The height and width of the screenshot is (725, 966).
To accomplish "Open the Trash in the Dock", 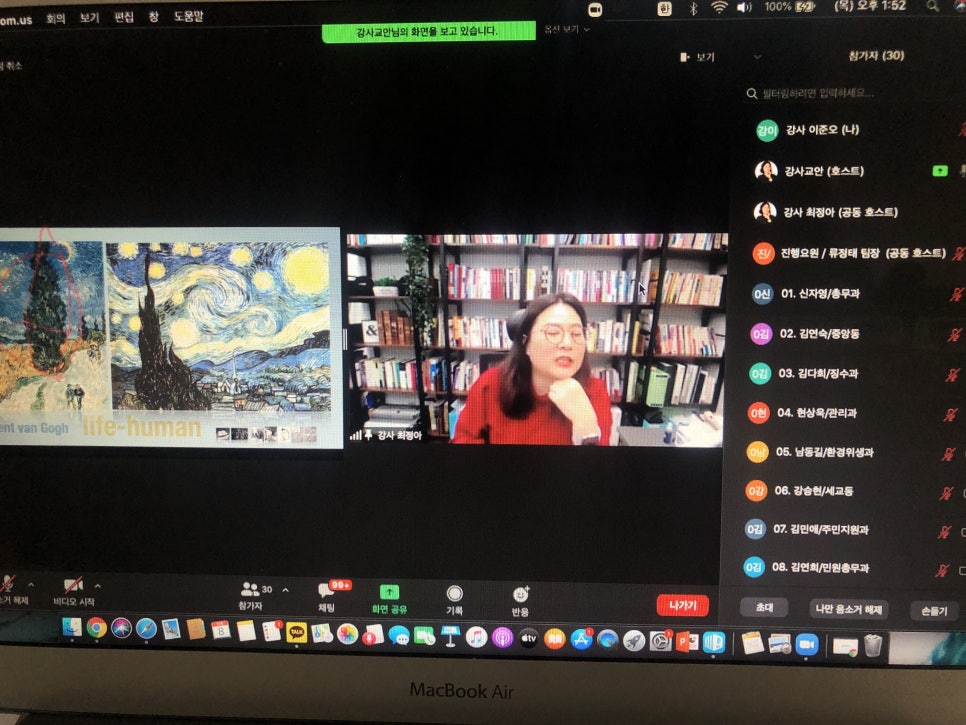I will [873, 646].
